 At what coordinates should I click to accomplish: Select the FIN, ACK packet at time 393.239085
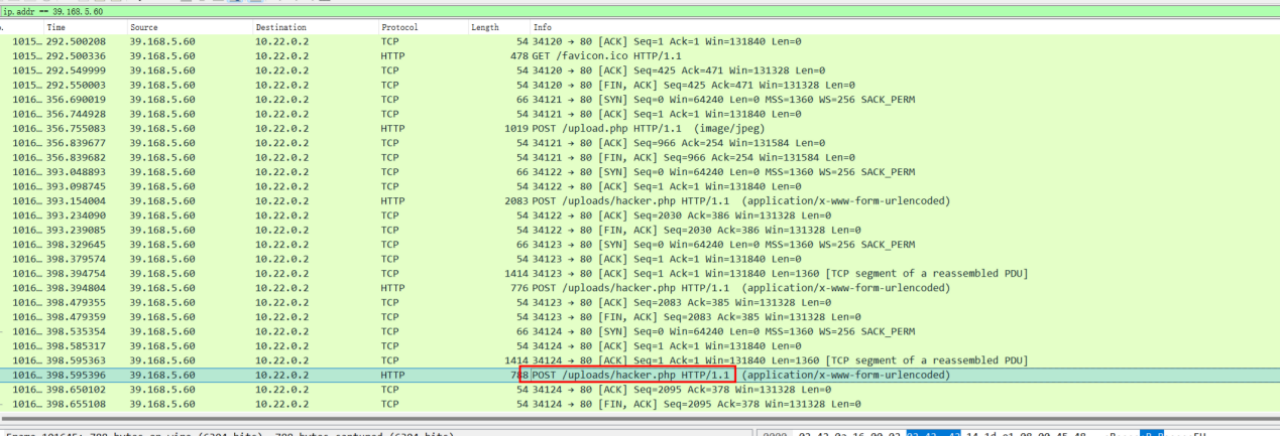[x=640, y=230]
